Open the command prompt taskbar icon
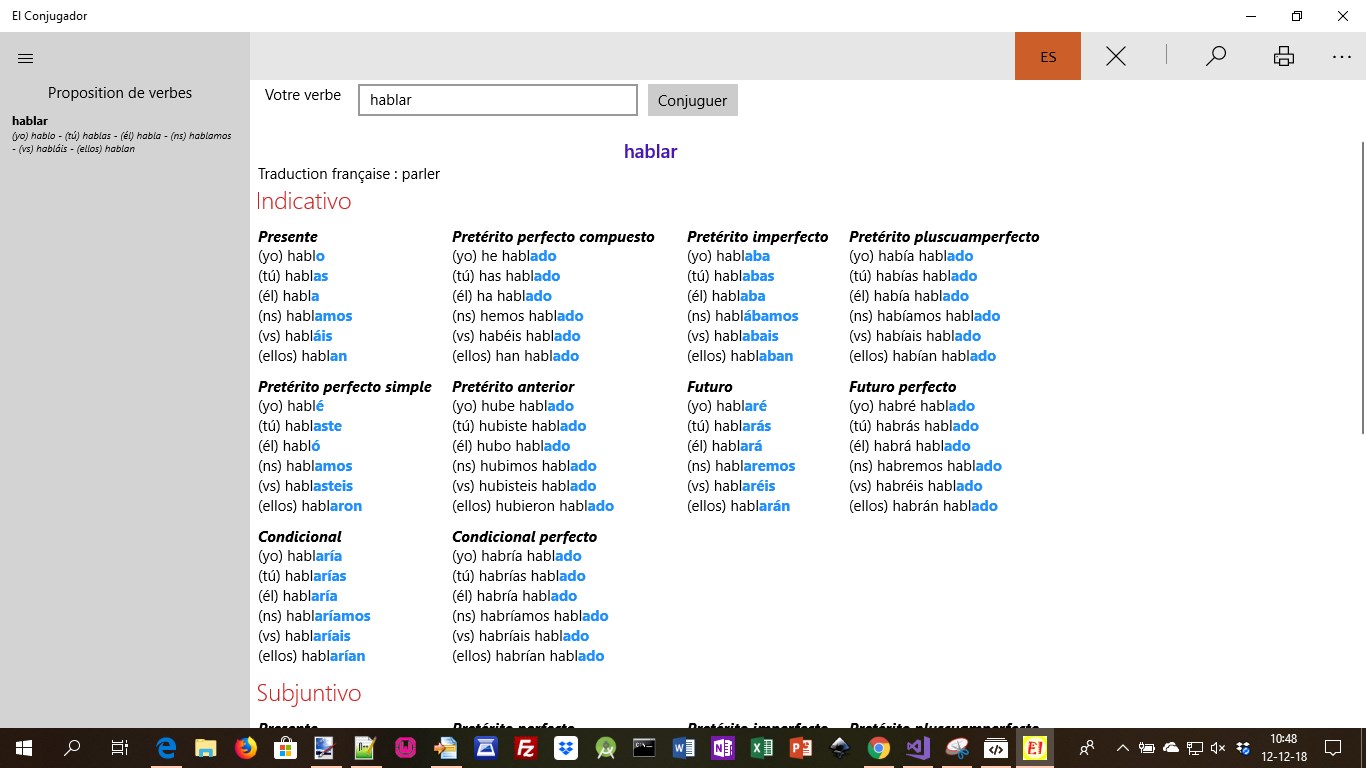 [644, 748]
